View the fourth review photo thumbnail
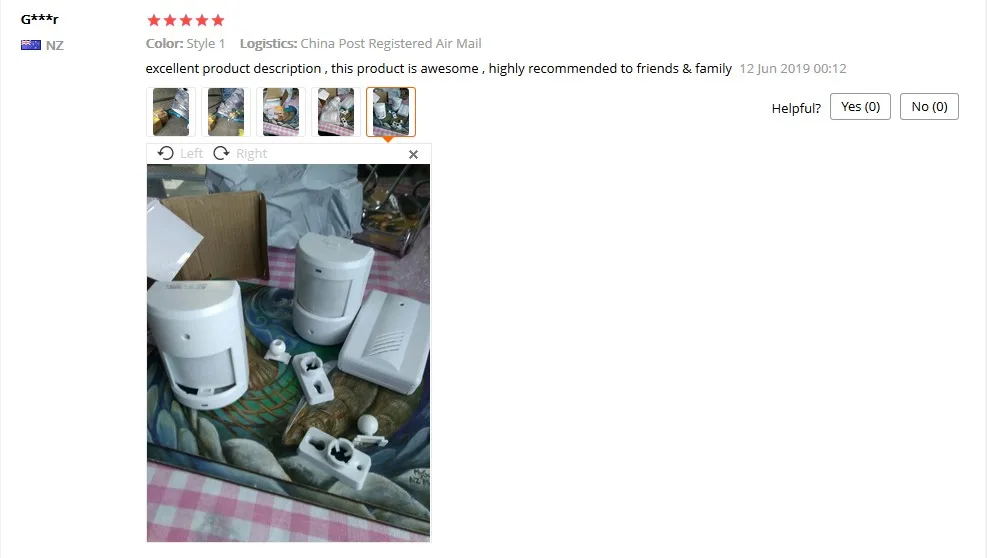Image resolution: width=987 pixels, height=558 pixels. point(336,112)
